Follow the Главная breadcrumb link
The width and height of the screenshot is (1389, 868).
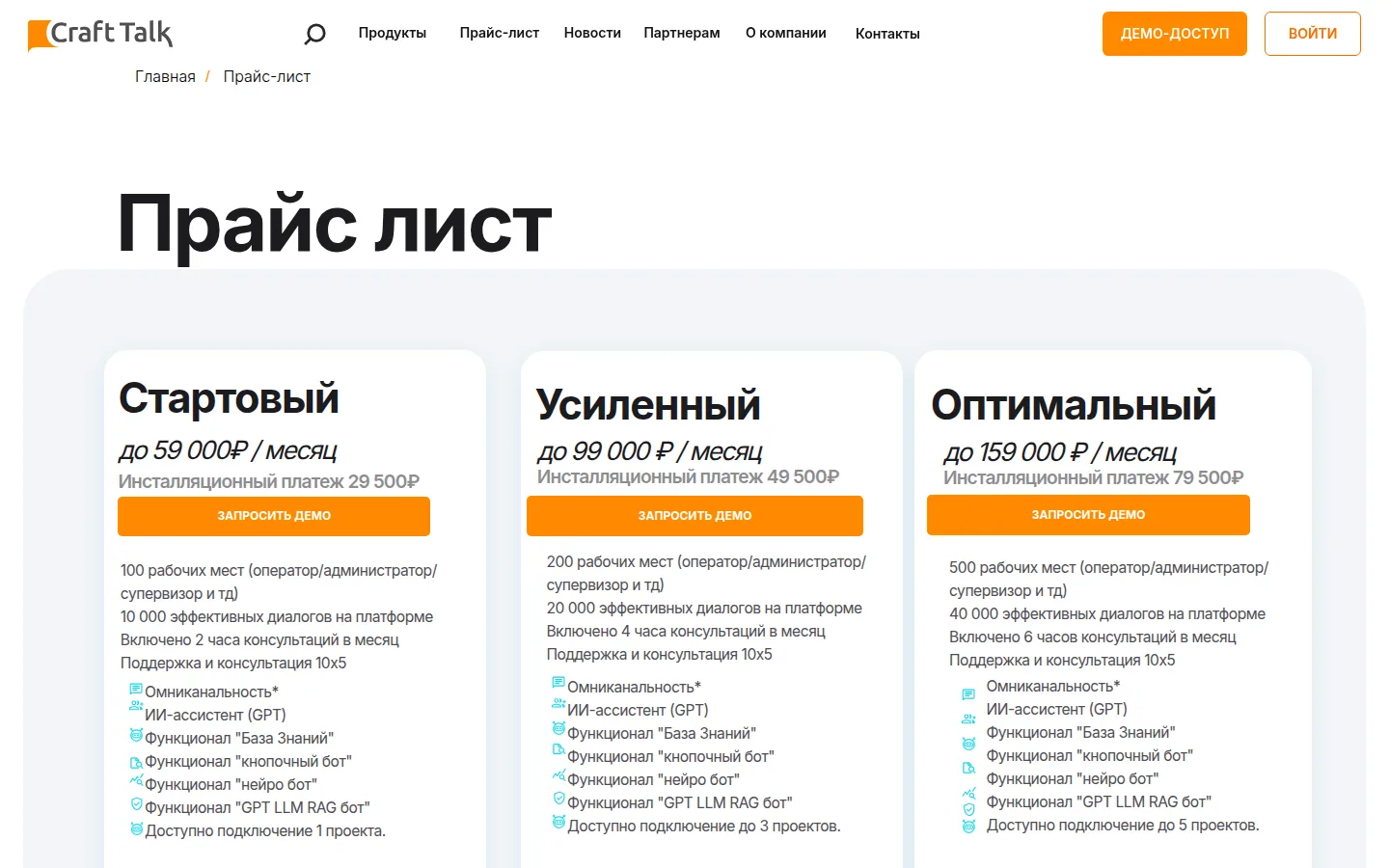point(165,77)
